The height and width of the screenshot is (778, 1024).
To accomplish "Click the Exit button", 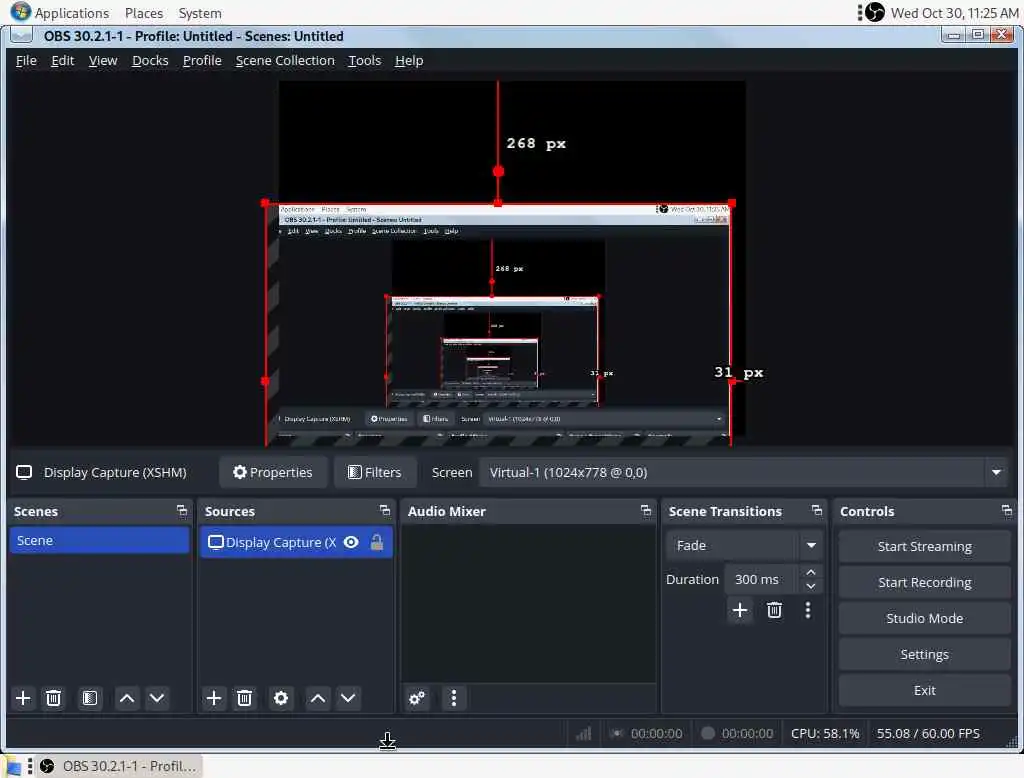I will [x=924, y=690].
